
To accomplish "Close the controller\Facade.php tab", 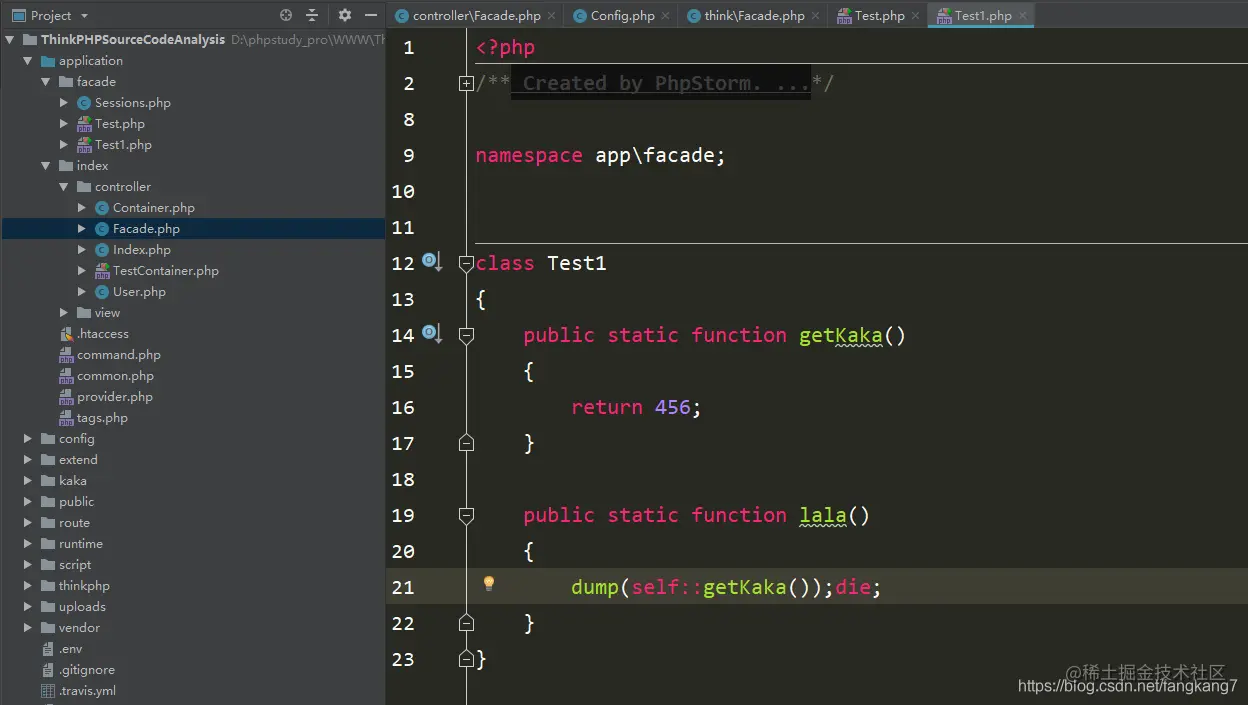I will click(x=551, y=16).
